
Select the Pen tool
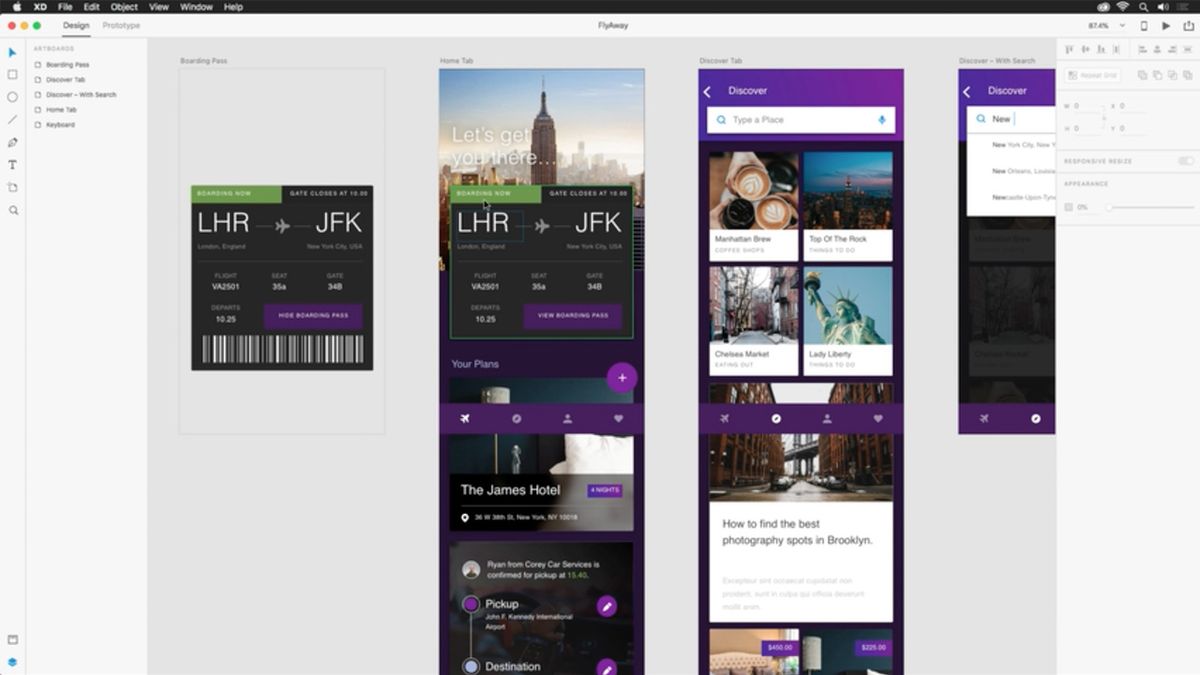click(12, 142)
